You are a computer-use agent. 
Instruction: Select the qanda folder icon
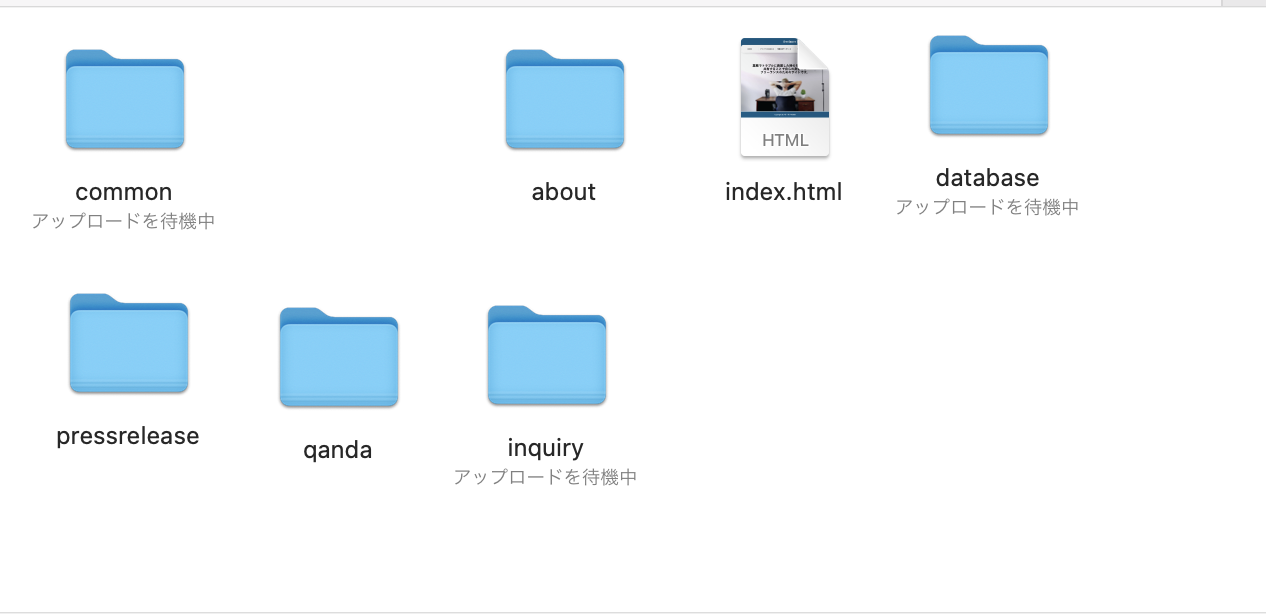(x=339, y=358)
